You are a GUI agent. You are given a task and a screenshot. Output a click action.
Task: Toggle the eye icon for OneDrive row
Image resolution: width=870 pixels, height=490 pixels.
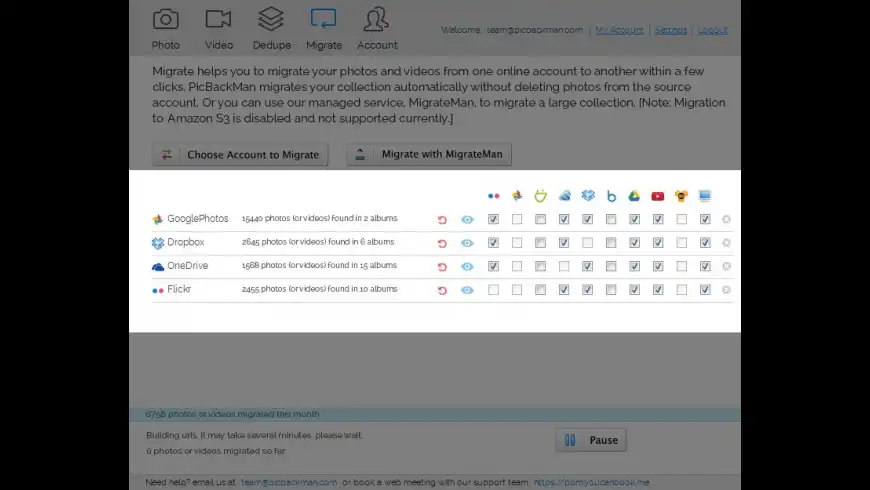coord(467,266)
